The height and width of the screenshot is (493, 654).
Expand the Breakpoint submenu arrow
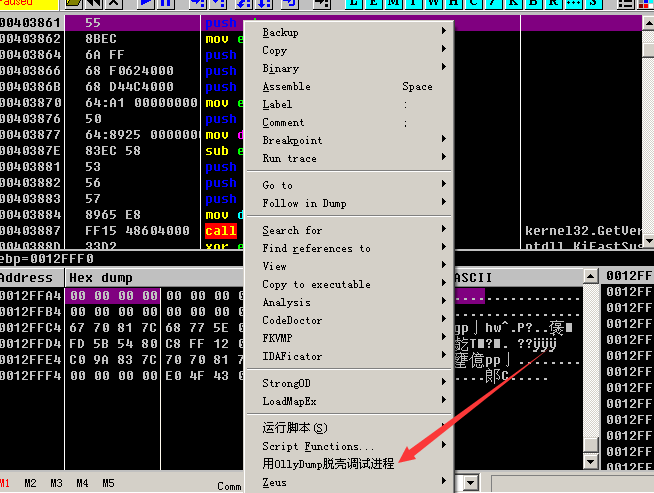pos(444,138)
